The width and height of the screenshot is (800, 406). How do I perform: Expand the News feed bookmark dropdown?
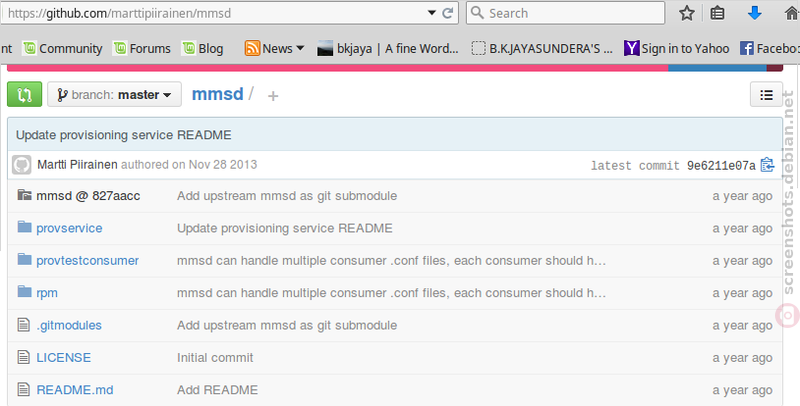[x=274, y=48]
